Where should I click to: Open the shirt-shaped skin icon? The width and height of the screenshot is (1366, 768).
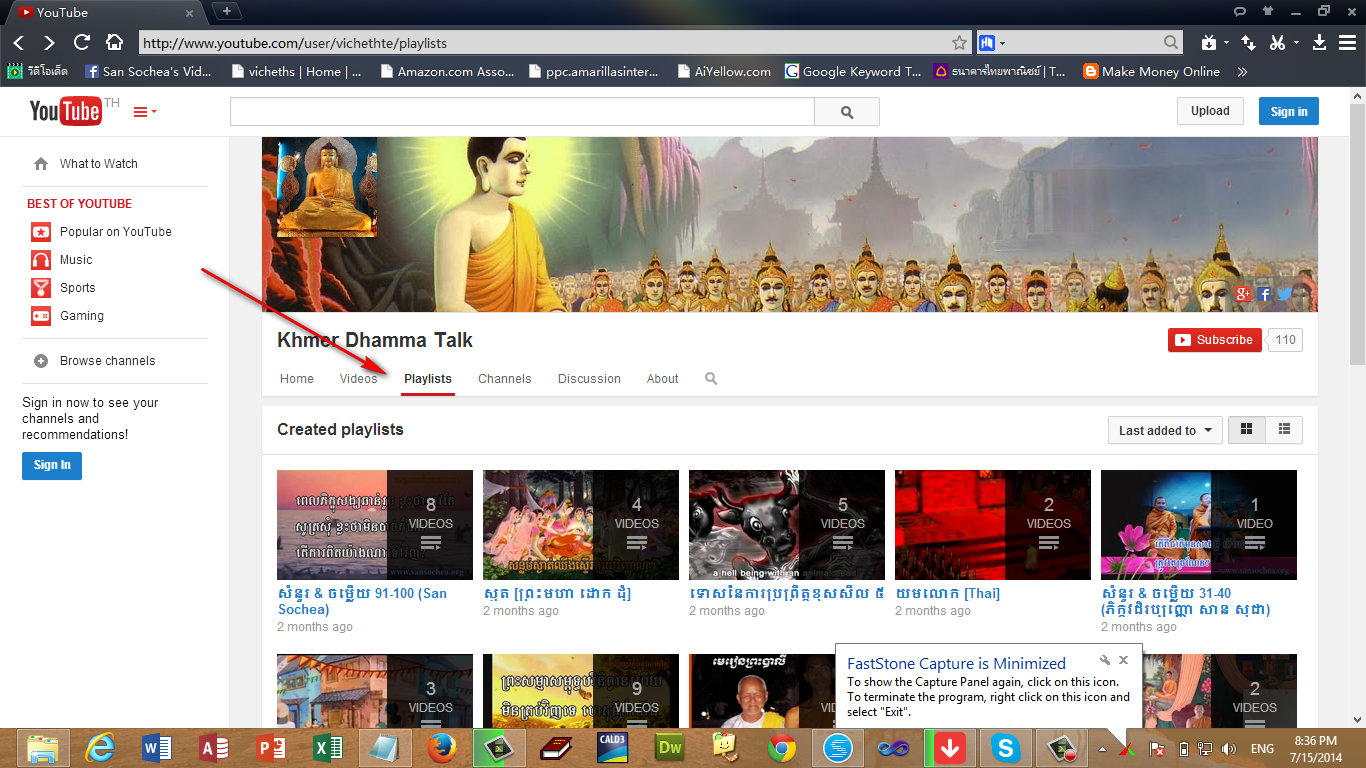click(x=1268, y=11)
